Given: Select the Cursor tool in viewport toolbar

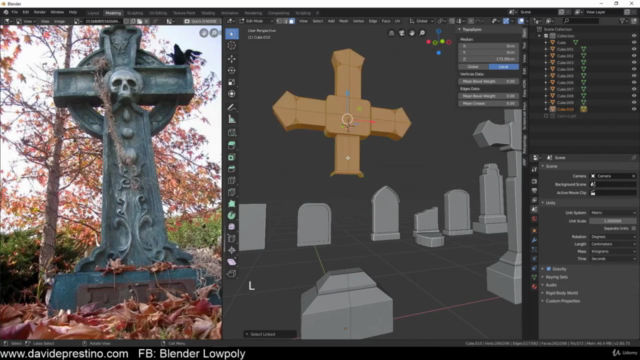Looking at the screenshot, I should pos(231,46).
